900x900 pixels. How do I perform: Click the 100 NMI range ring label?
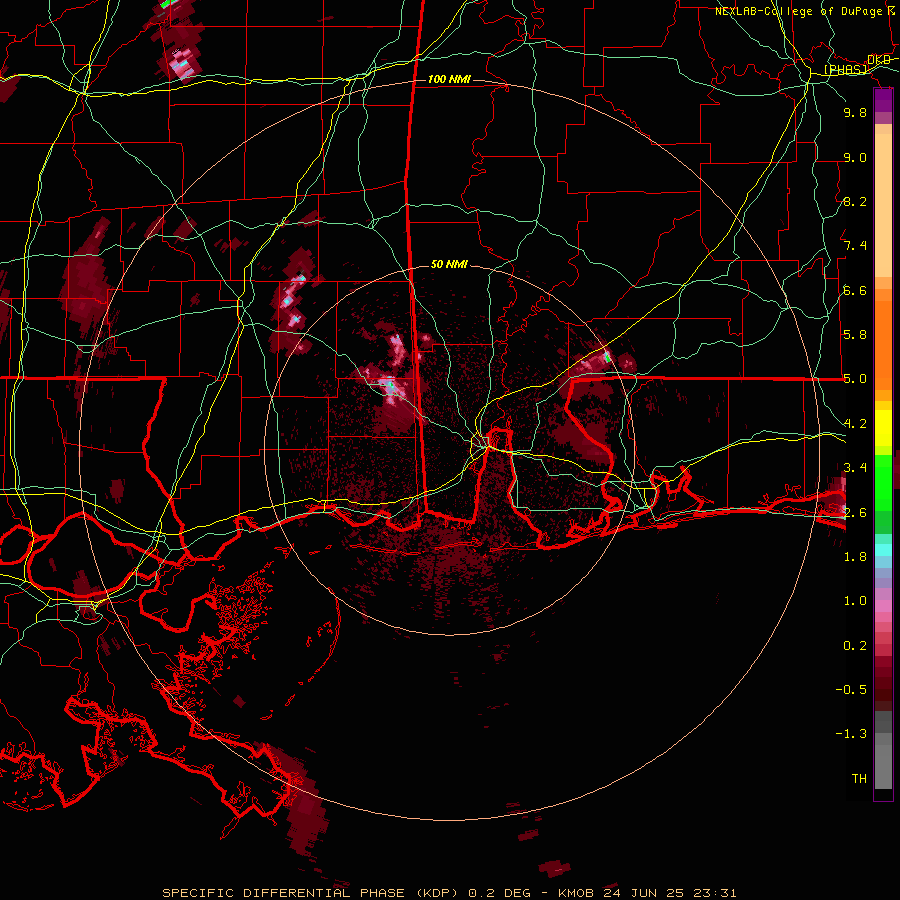(x=449, y=79)
